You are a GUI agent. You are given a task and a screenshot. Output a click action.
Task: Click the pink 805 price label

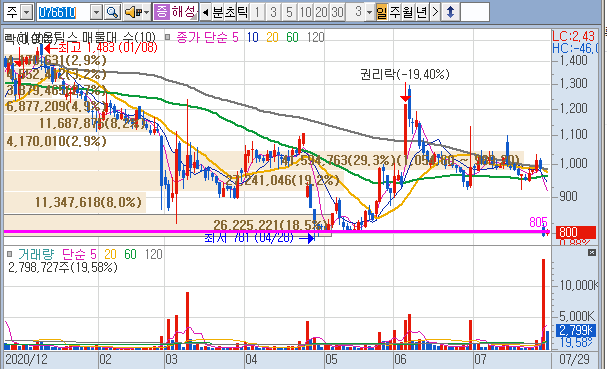538,222
